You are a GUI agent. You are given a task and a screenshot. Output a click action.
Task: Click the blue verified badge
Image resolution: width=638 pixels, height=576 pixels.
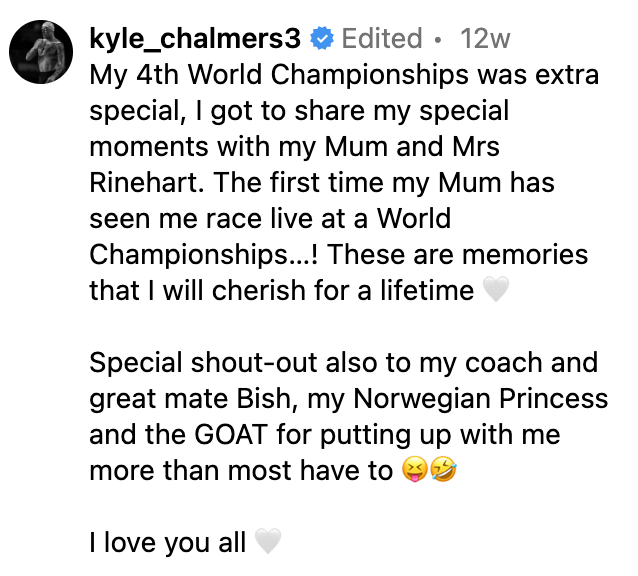pyautogui.click(x=322, y=38)
